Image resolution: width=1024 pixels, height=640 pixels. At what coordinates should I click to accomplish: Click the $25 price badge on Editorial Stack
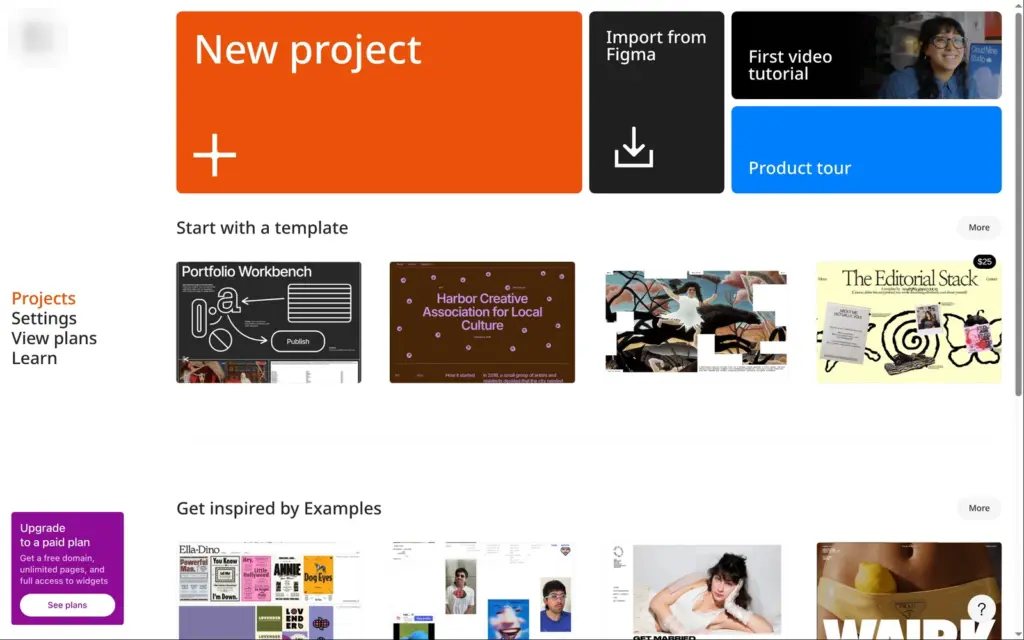(984, 261)
